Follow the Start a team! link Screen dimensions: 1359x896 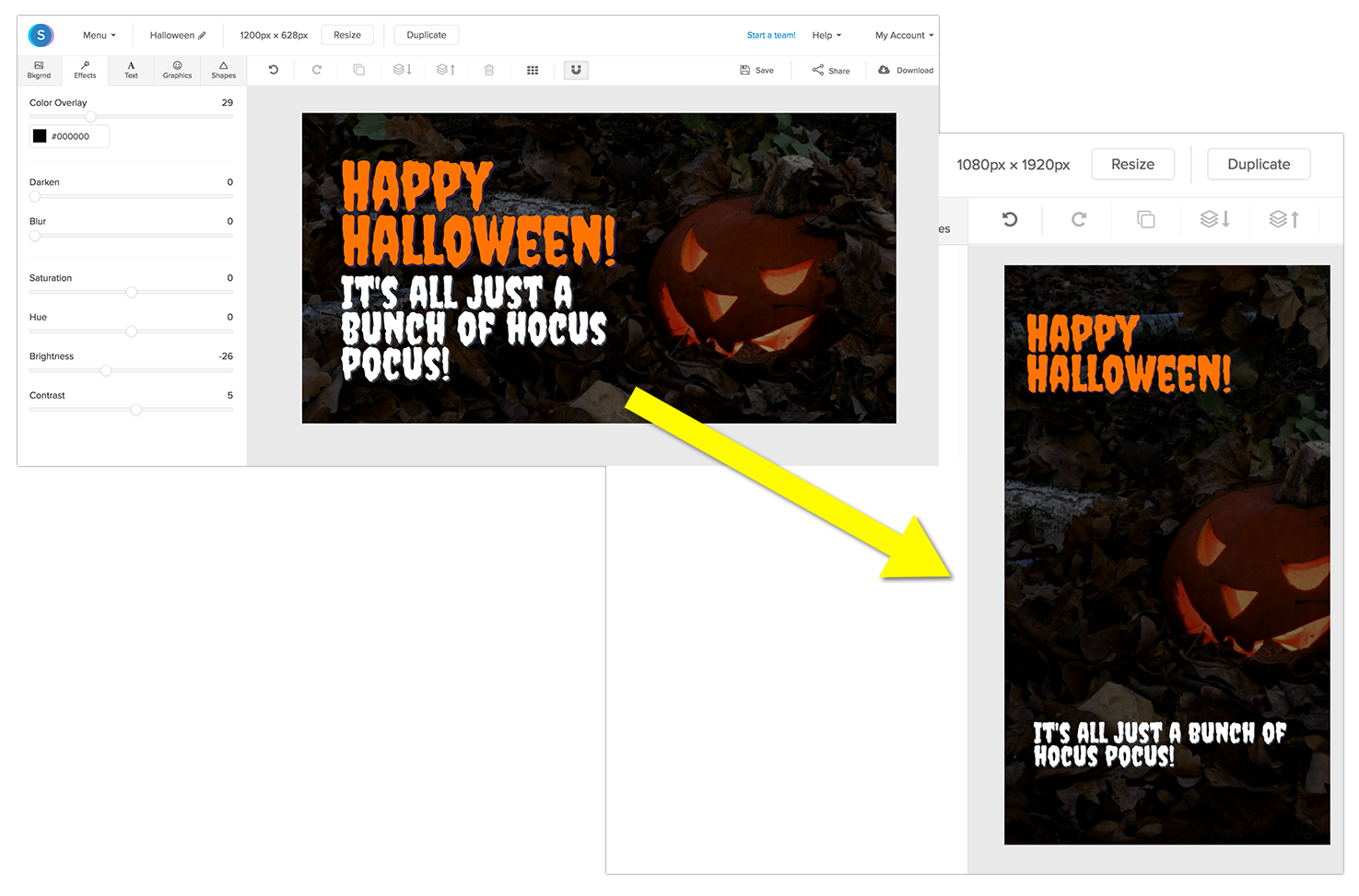(771, 35)
